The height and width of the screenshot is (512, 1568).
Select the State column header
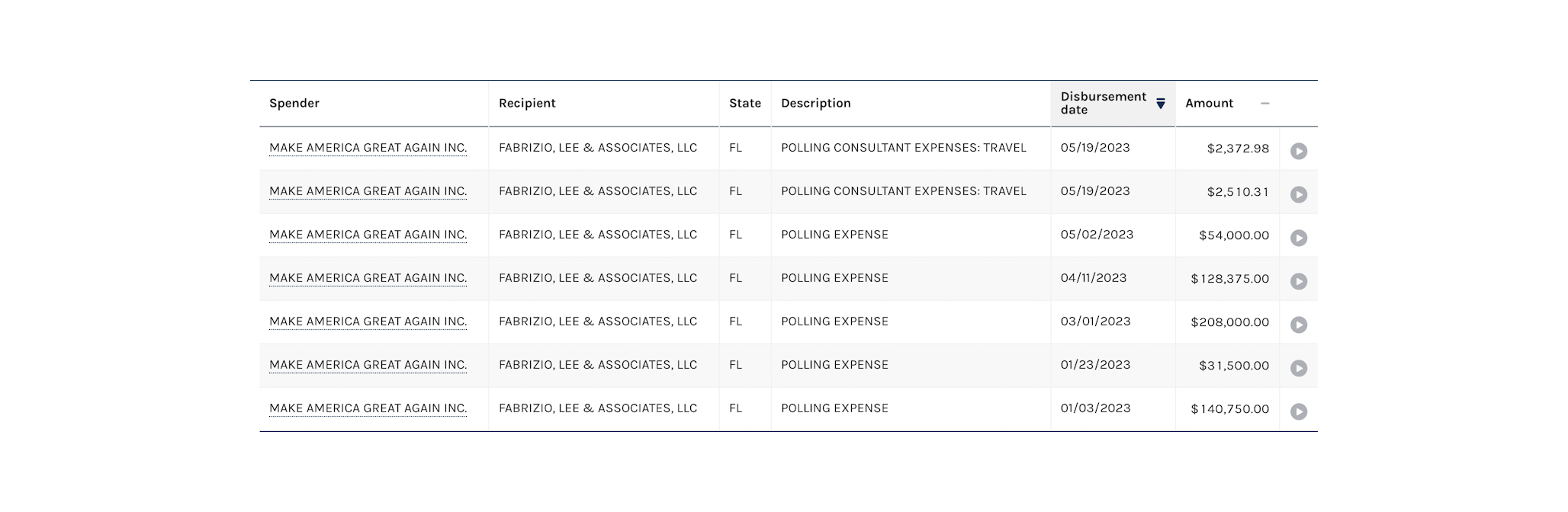[x=745, y=104]
